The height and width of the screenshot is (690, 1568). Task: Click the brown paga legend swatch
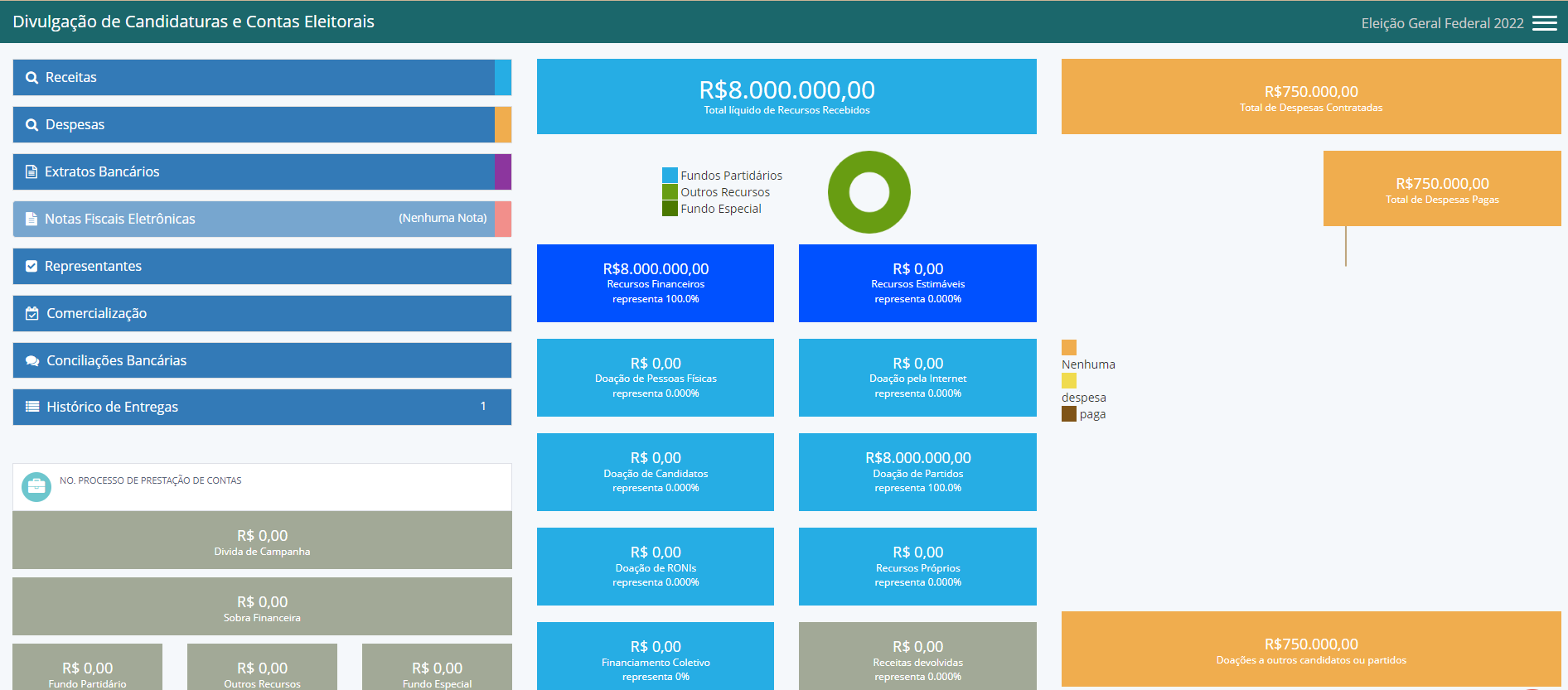[1069, 414]
